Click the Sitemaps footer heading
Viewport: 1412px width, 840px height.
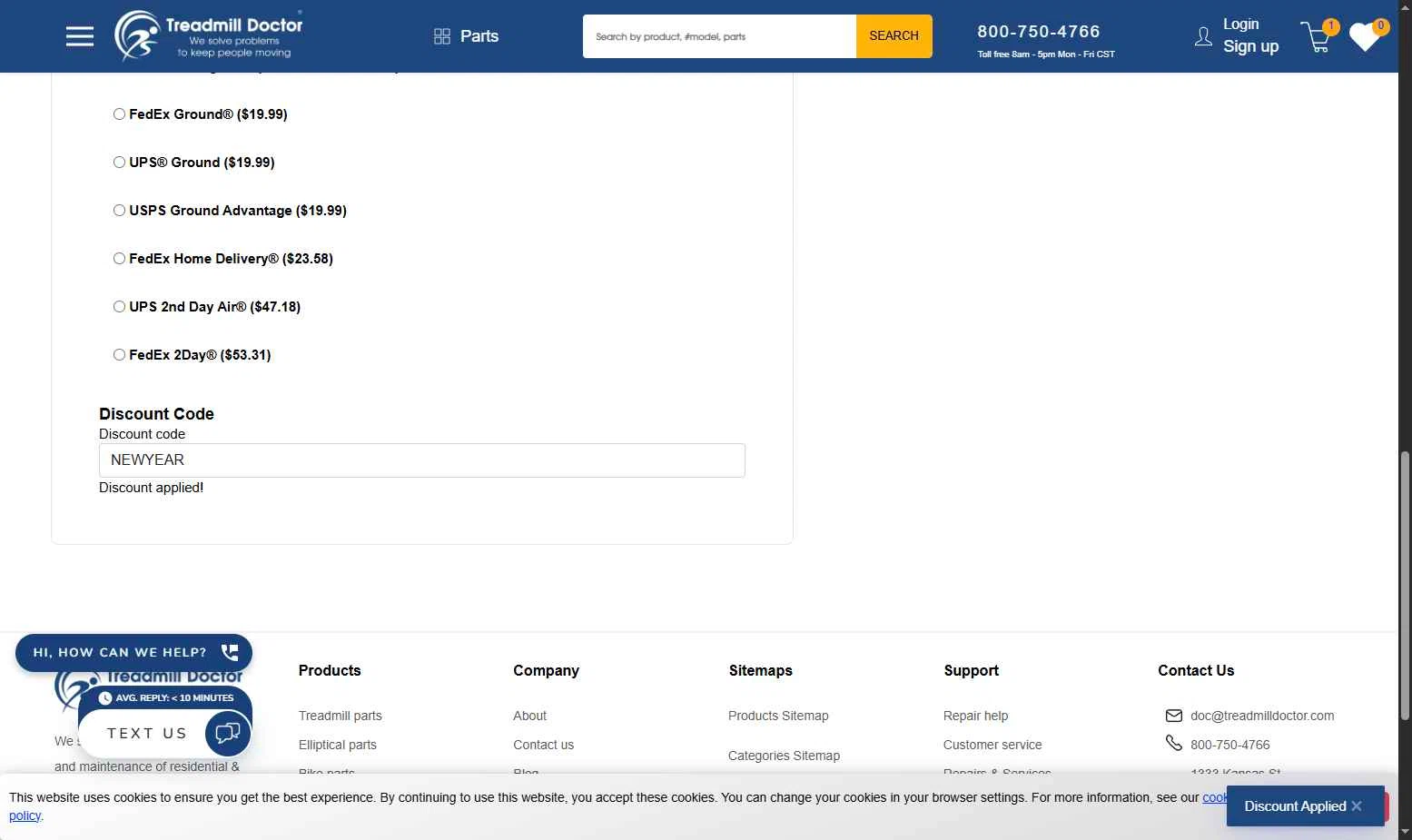tap(760, 671)
